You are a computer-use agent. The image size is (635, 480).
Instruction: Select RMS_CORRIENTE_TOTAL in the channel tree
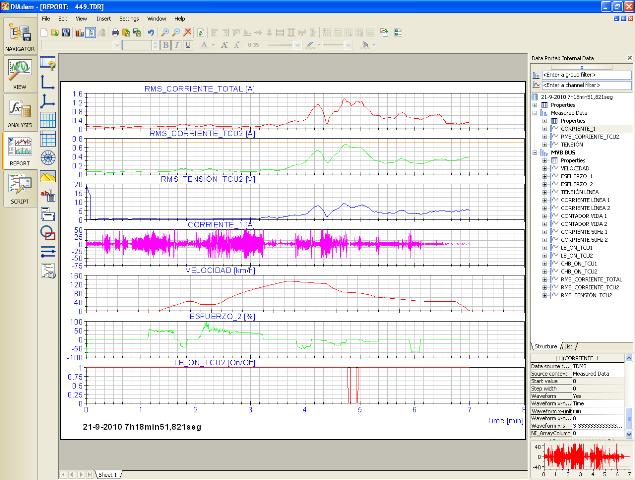click(591, 279)
